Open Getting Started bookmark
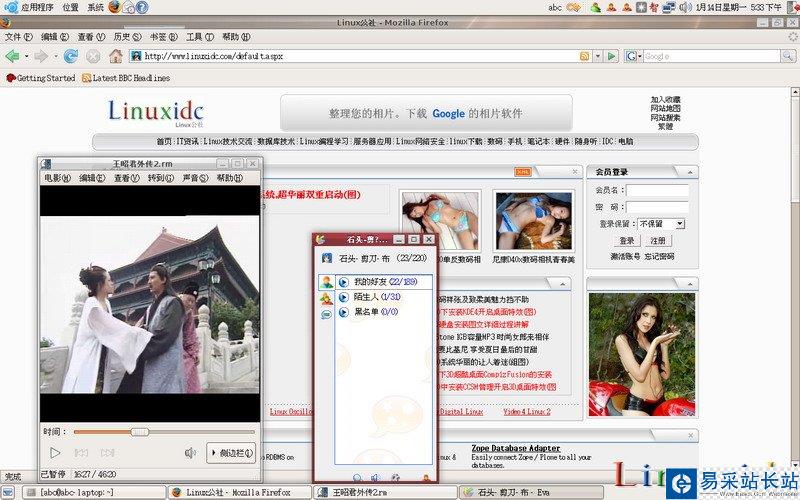The image size is (800, 500). 41,78
